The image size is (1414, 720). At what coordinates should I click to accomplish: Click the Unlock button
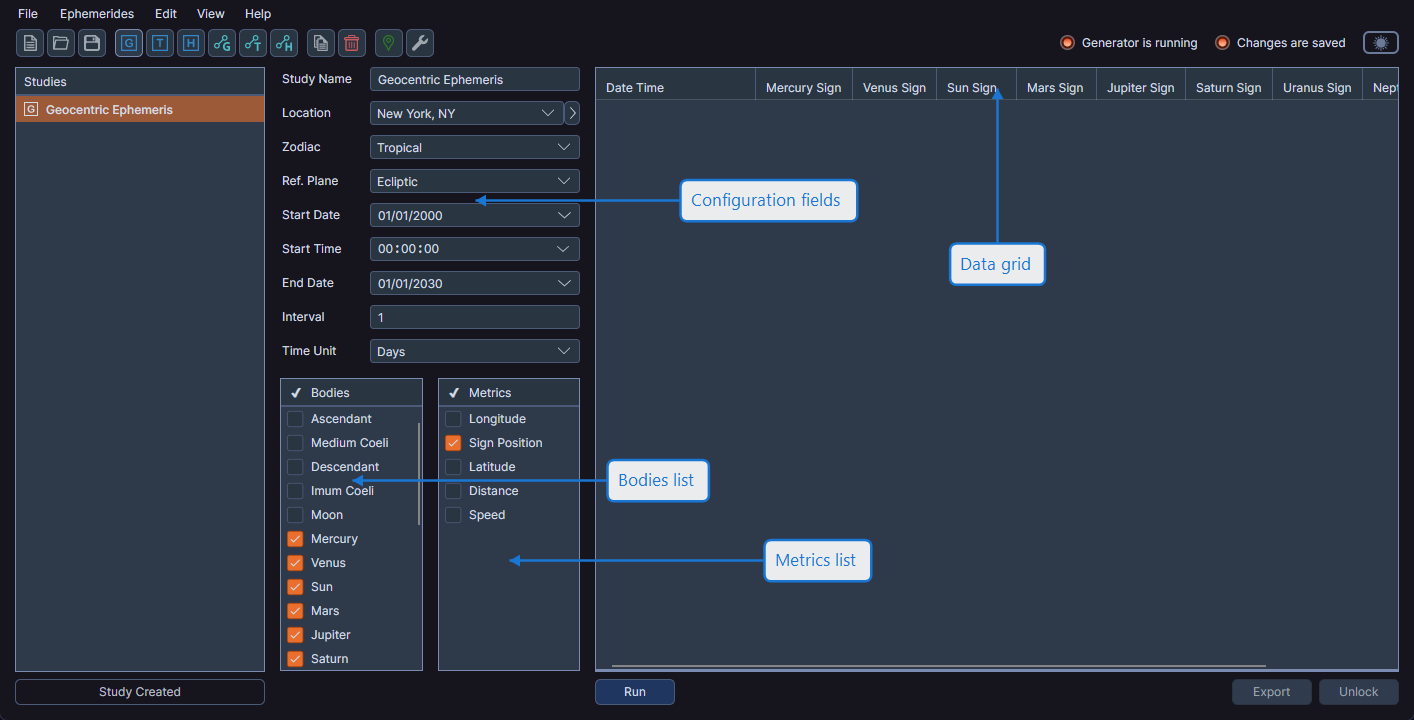tap(1357, 691)
